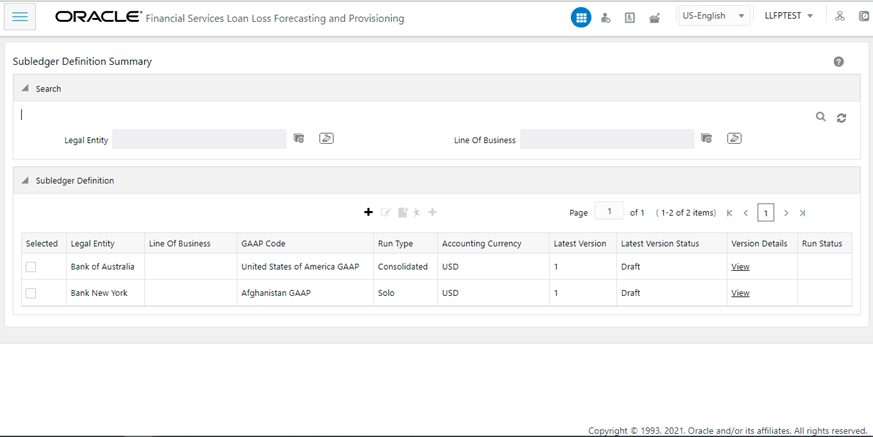
Task: Clear the Line Of Business field with eraser icon
Action: click(x=734, y=138)
